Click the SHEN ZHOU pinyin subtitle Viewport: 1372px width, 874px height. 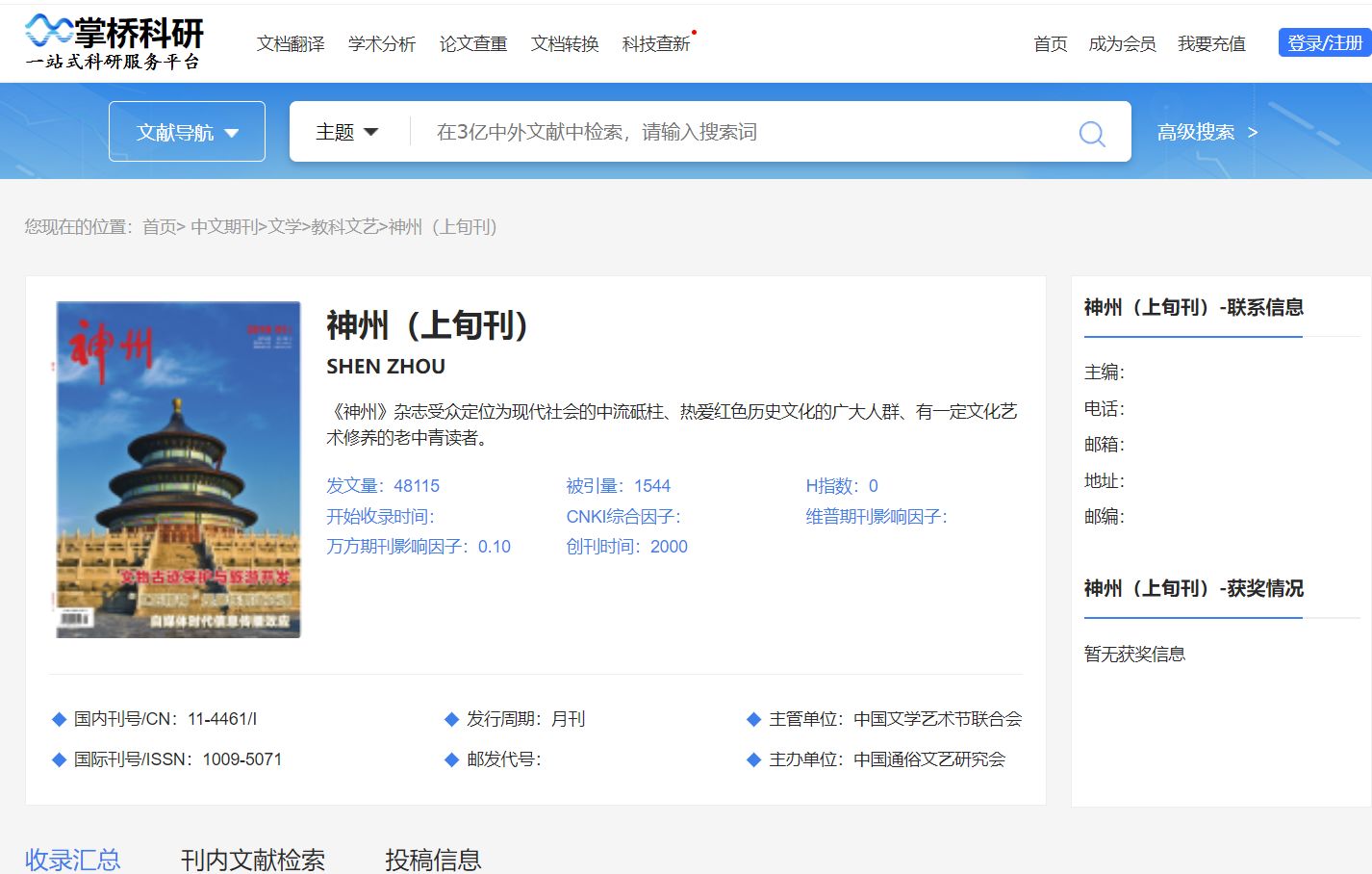click(x=386, y=367)
